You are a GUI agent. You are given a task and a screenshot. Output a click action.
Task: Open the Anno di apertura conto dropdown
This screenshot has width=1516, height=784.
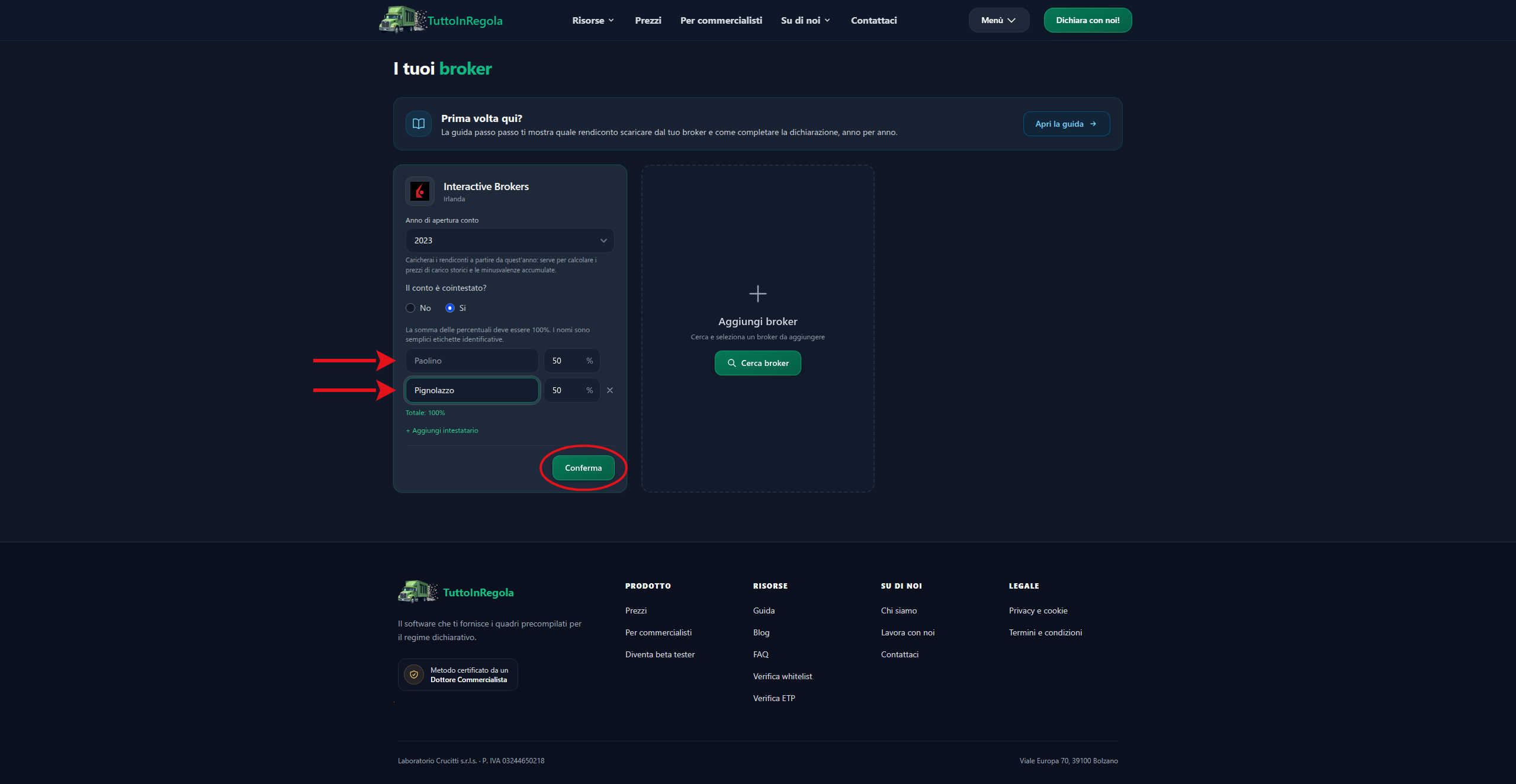tap(509, 240)
